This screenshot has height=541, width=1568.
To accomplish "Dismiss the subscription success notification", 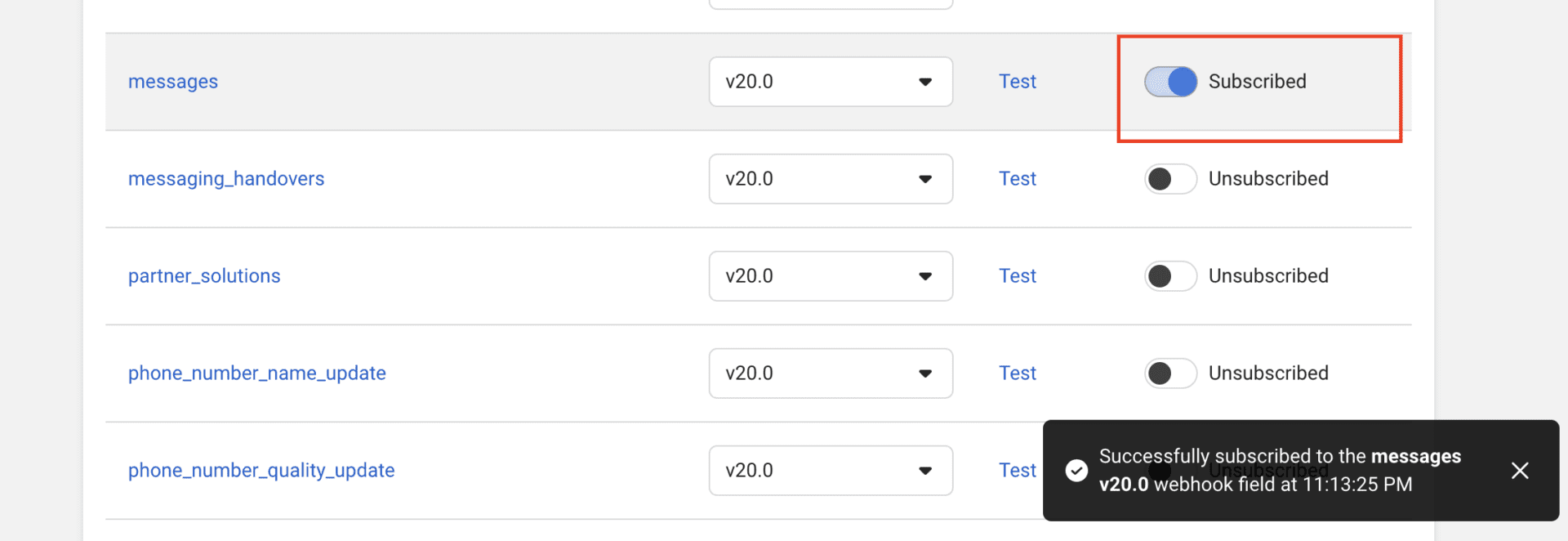I will (1520, 471).
